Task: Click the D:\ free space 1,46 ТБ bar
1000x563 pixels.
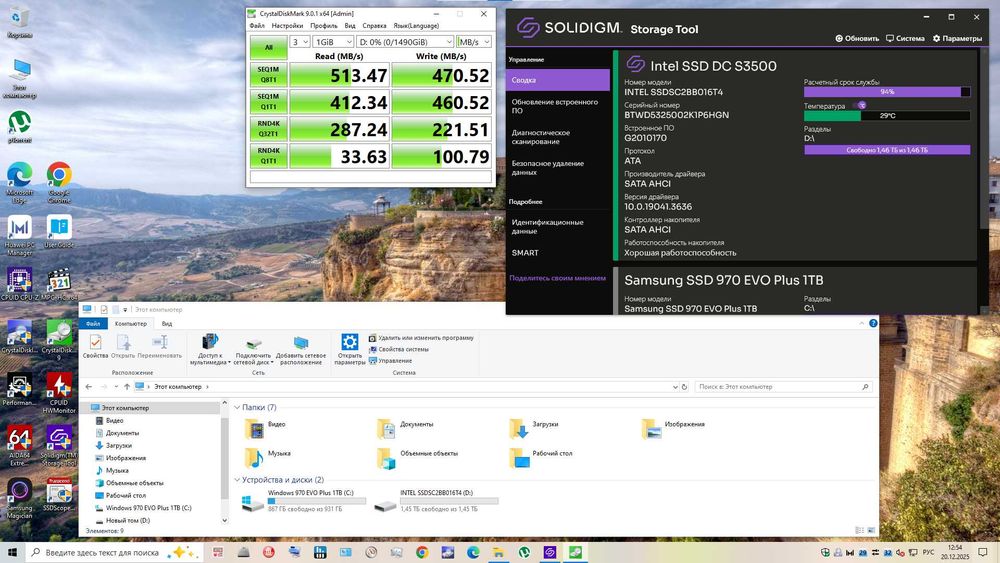Action: pos(887,150)
